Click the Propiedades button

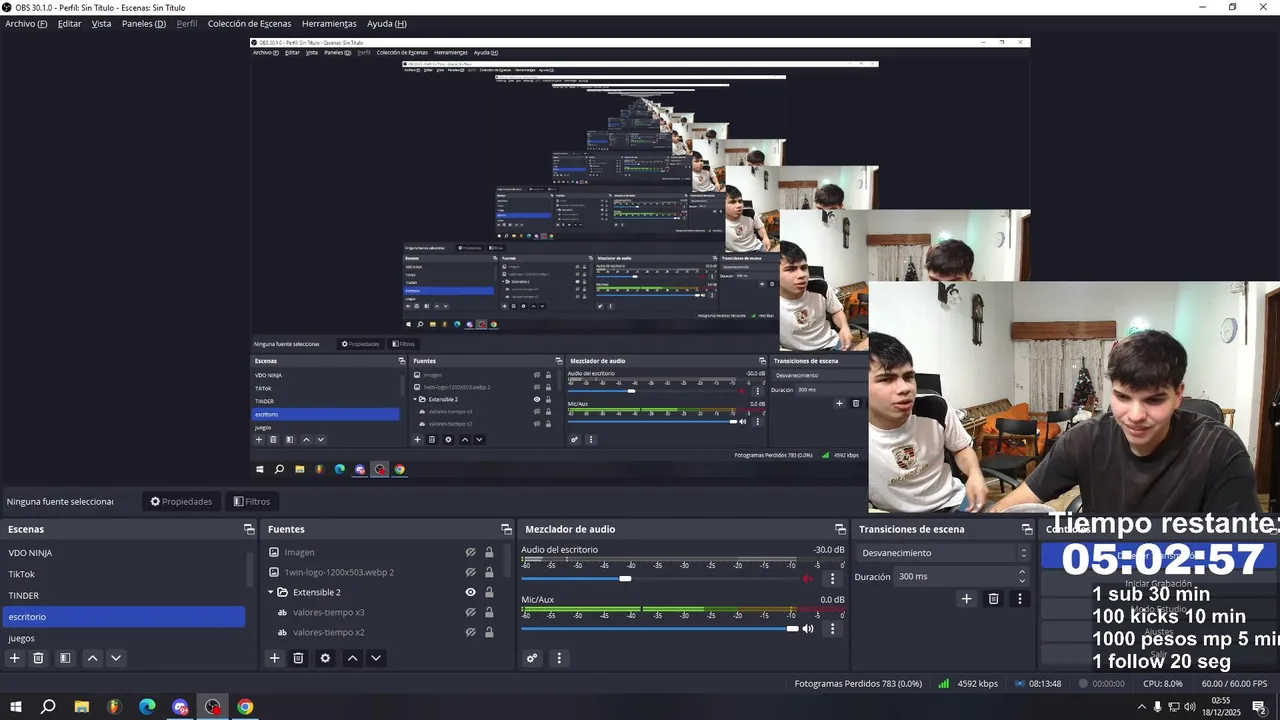pyautogui.click(x=181, y=501)
